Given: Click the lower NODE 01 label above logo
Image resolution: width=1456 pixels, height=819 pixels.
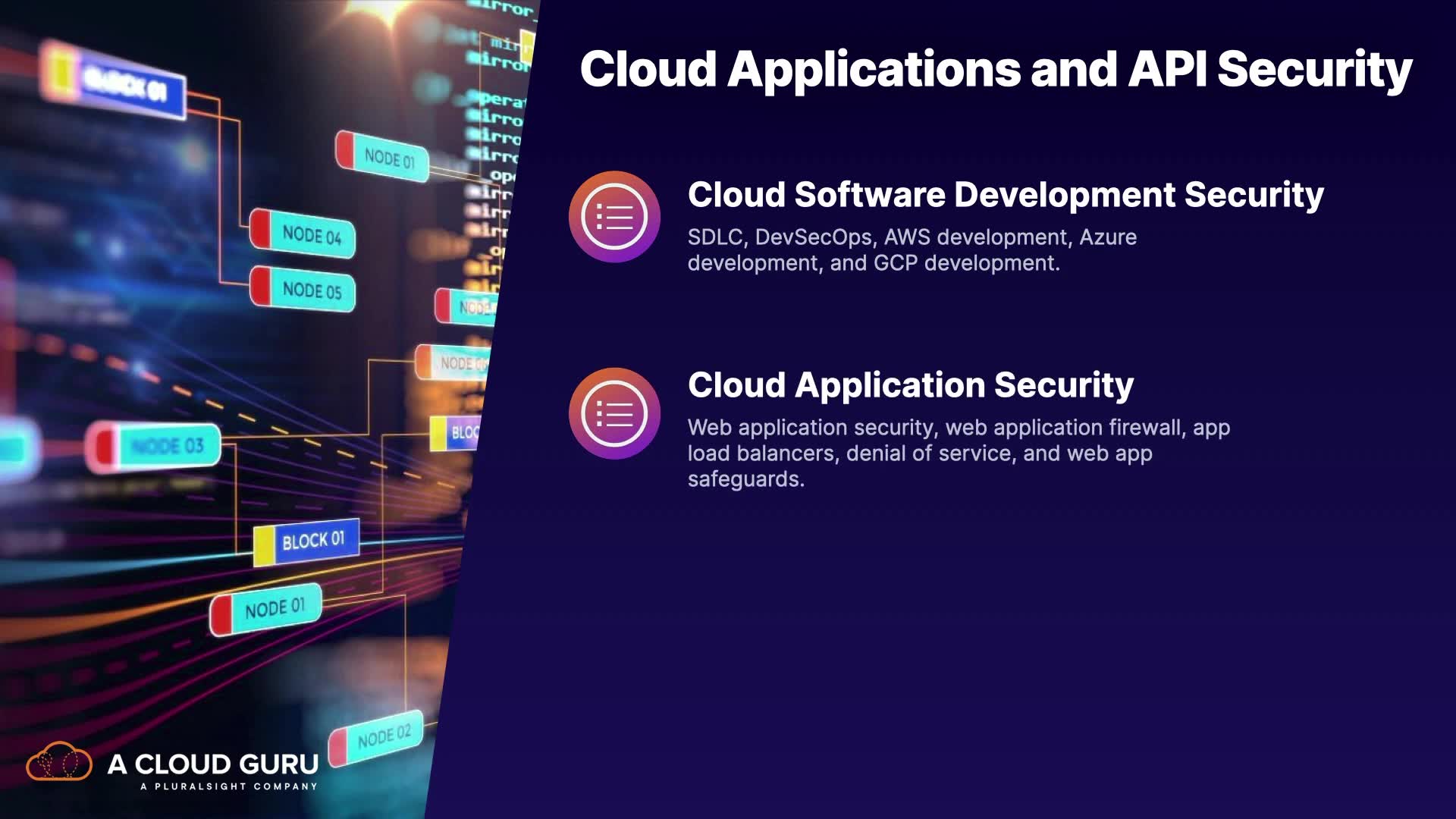Looking at the screenshot, I should coord(275,608).
